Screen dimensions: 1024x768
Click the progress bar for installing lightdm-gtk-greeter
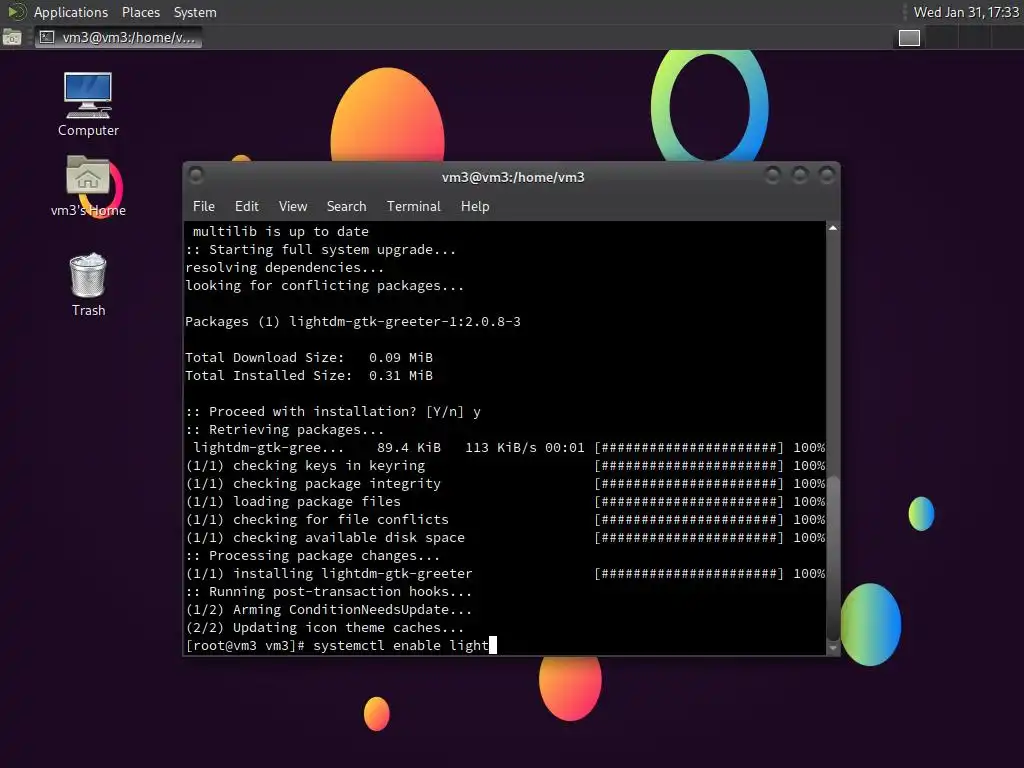pyautogui.click(x=688, y=573)
